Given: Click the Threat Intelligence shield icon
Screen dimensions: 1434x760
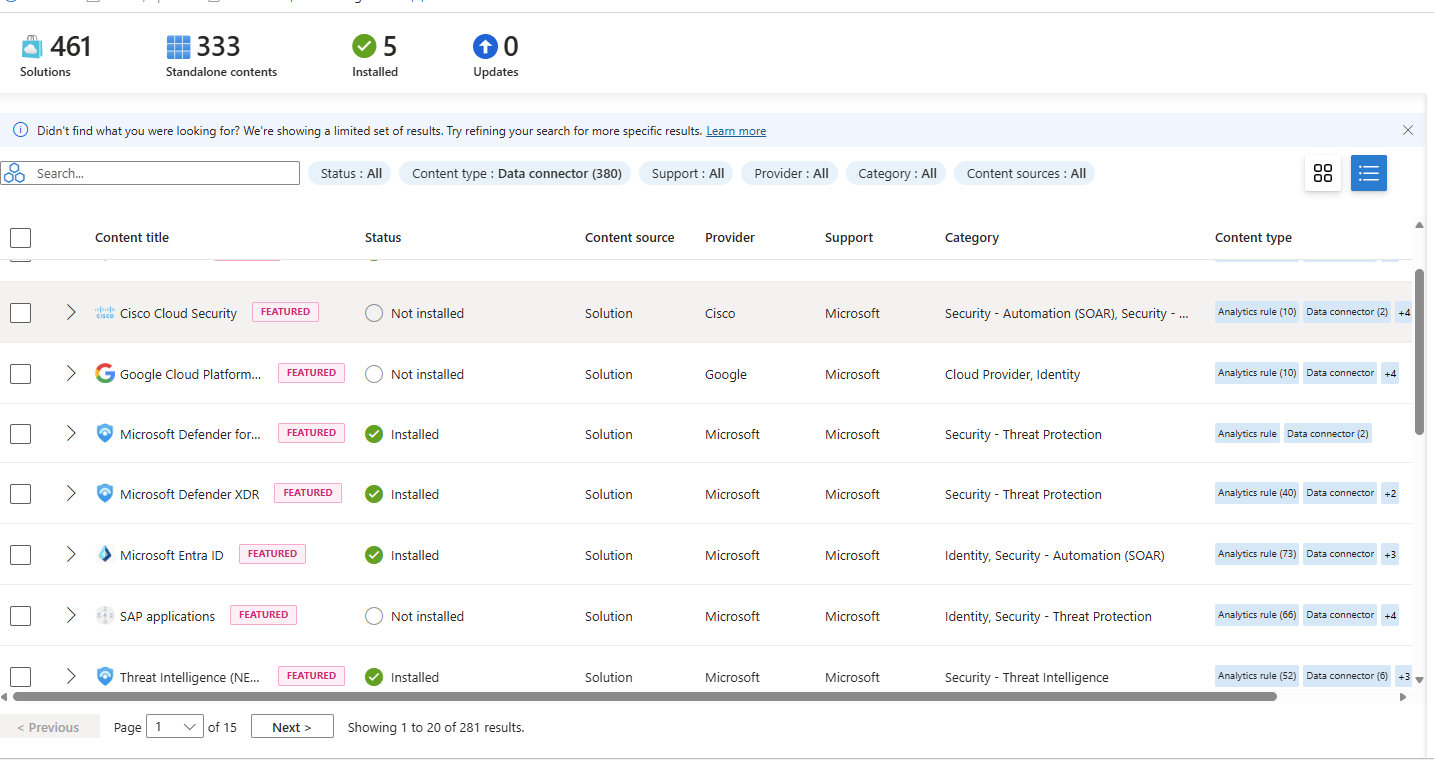Looking at the screenshot, I should pyautogui.click(x=105, y=676).
